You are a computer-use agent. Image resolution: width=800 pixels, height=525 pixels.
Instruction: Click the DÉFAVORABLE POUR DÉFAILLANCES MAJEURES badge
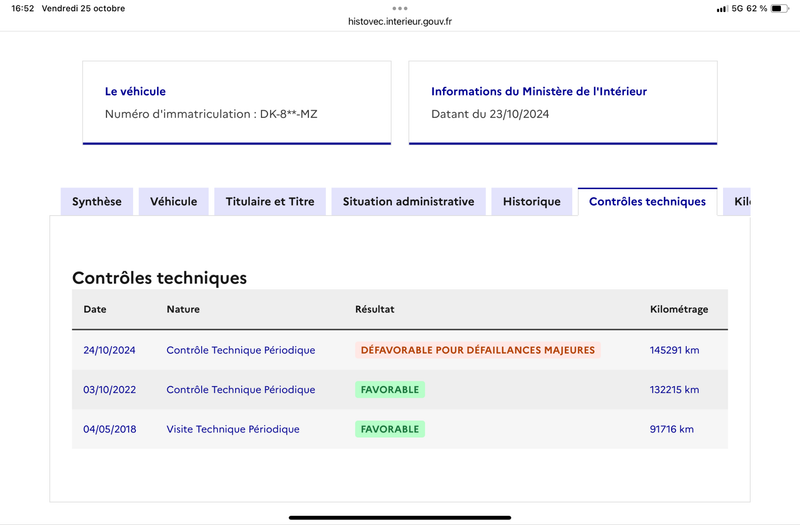coord(478,350)
